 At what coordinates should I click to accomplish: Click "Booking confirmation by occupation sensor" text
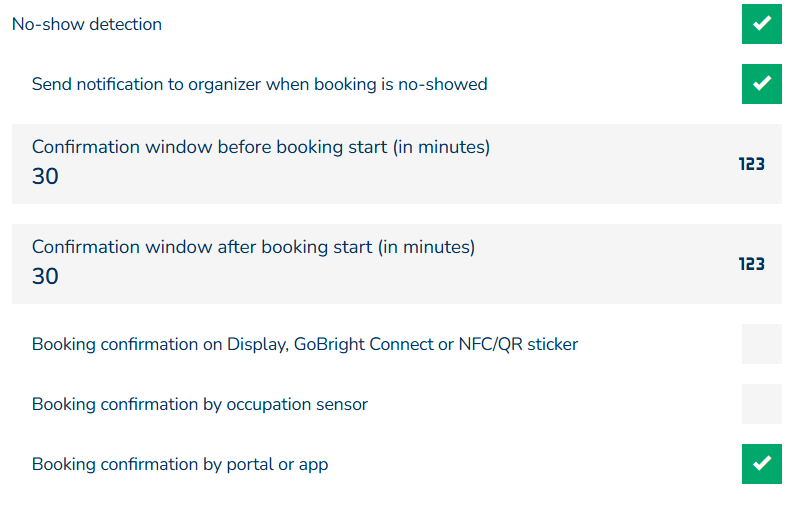pos(200,404)
